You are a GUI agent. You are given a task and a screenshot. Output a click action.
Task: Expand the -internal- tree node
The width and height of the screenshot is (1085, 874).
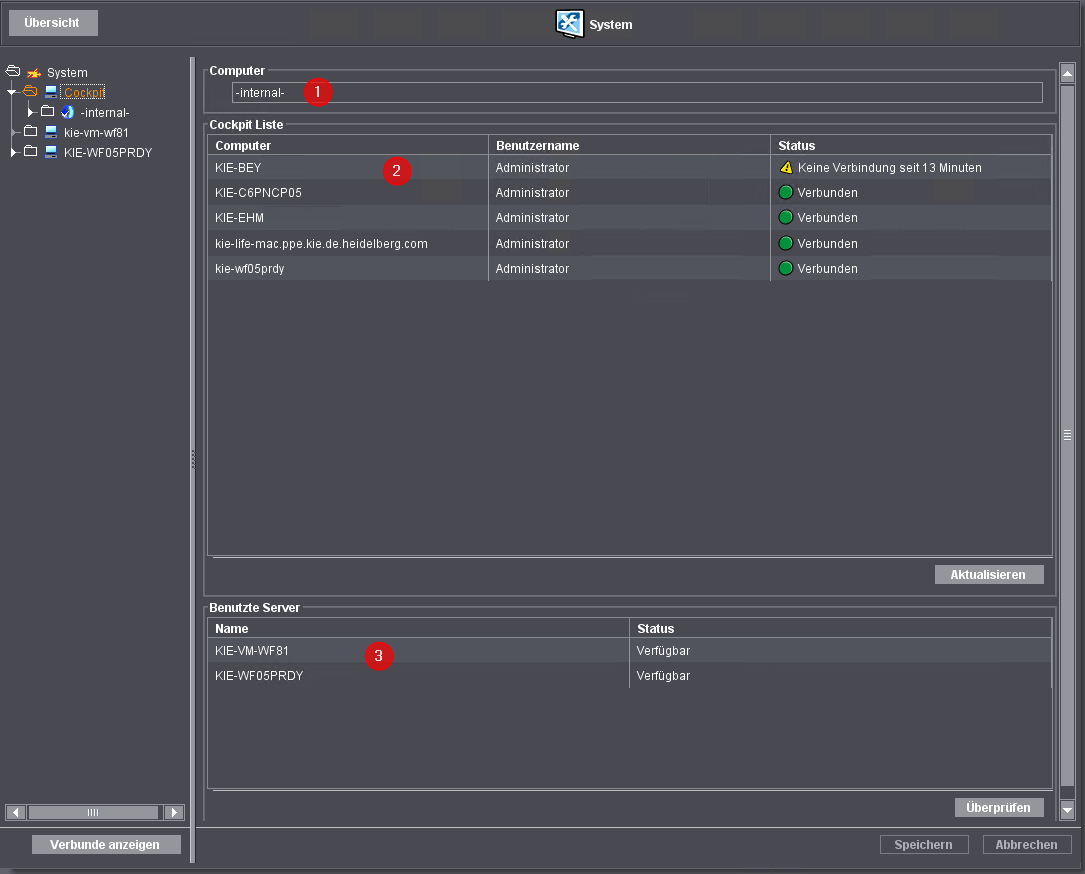pos(30,111)
